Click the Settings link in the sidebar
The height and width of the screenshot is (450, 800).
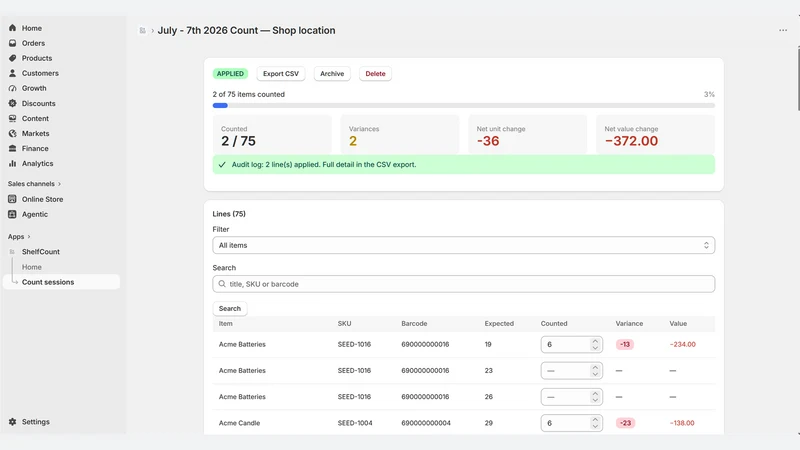36,422
